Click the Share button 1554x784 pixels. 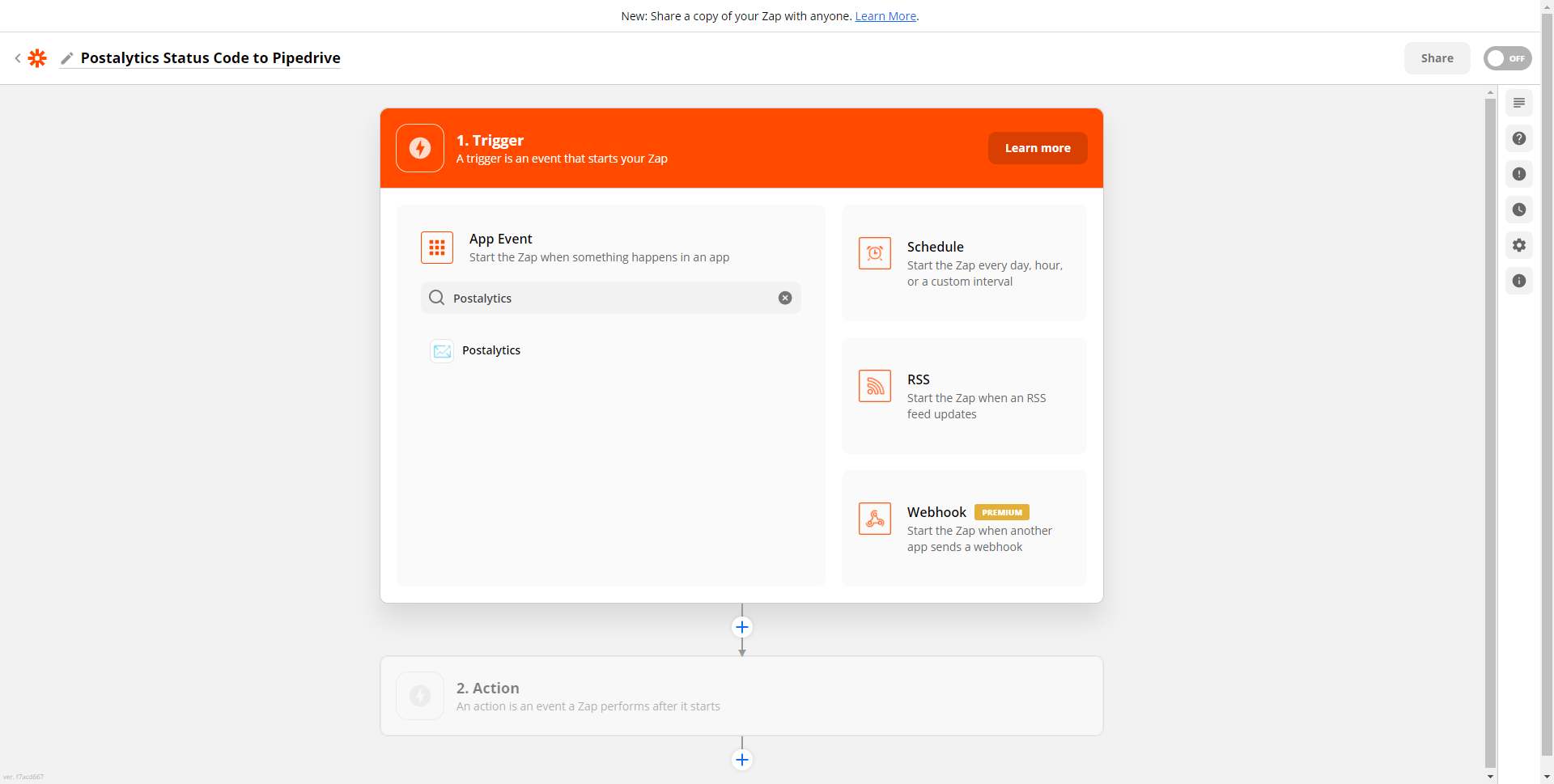pyautogui.click(x=1437, y=58)
